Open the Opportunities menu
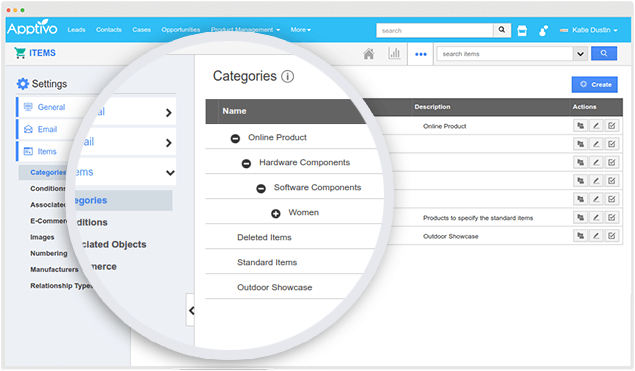This screenshot has width=635, height=371. [181, 30]
